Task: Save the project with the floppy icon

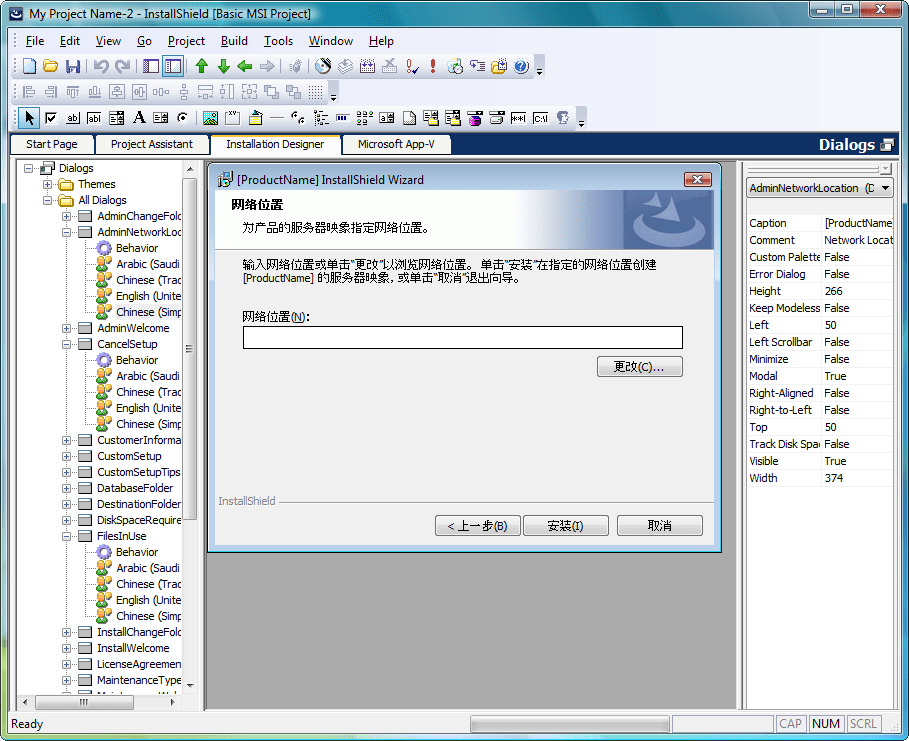Action: pos(72,66)
